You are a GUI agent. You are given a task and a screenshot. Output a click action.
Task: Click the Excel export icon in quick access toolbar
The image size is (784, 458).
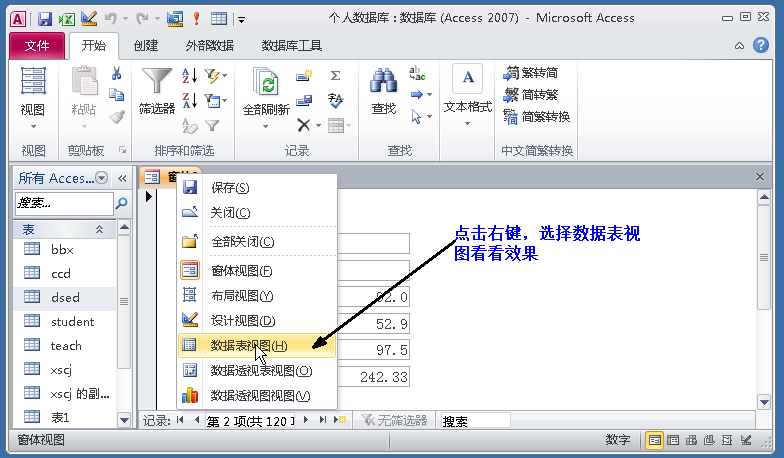(66, 19)
